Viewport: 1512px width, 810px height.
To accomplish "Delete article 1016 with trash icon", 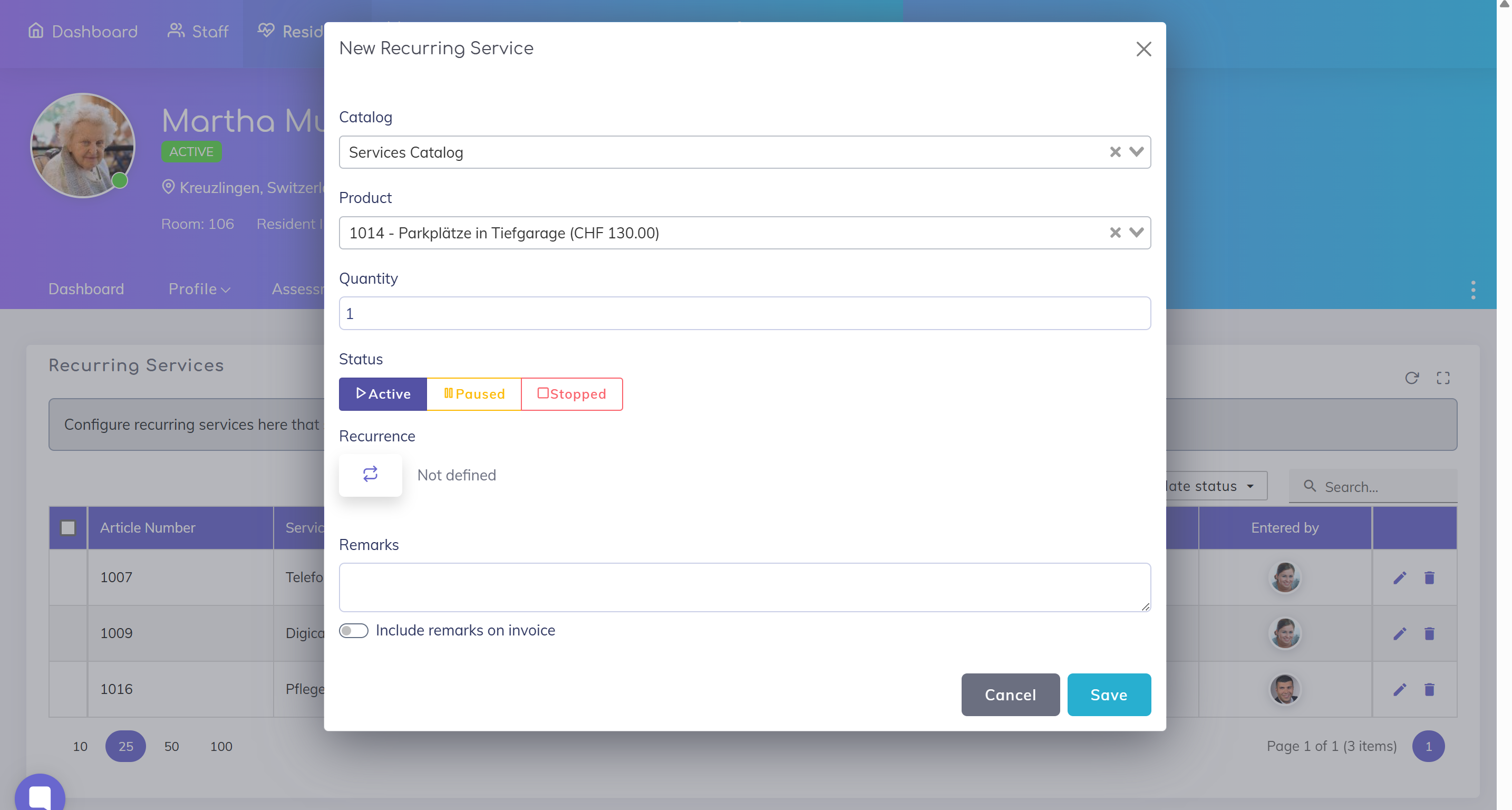I will tap(1429, 689).
